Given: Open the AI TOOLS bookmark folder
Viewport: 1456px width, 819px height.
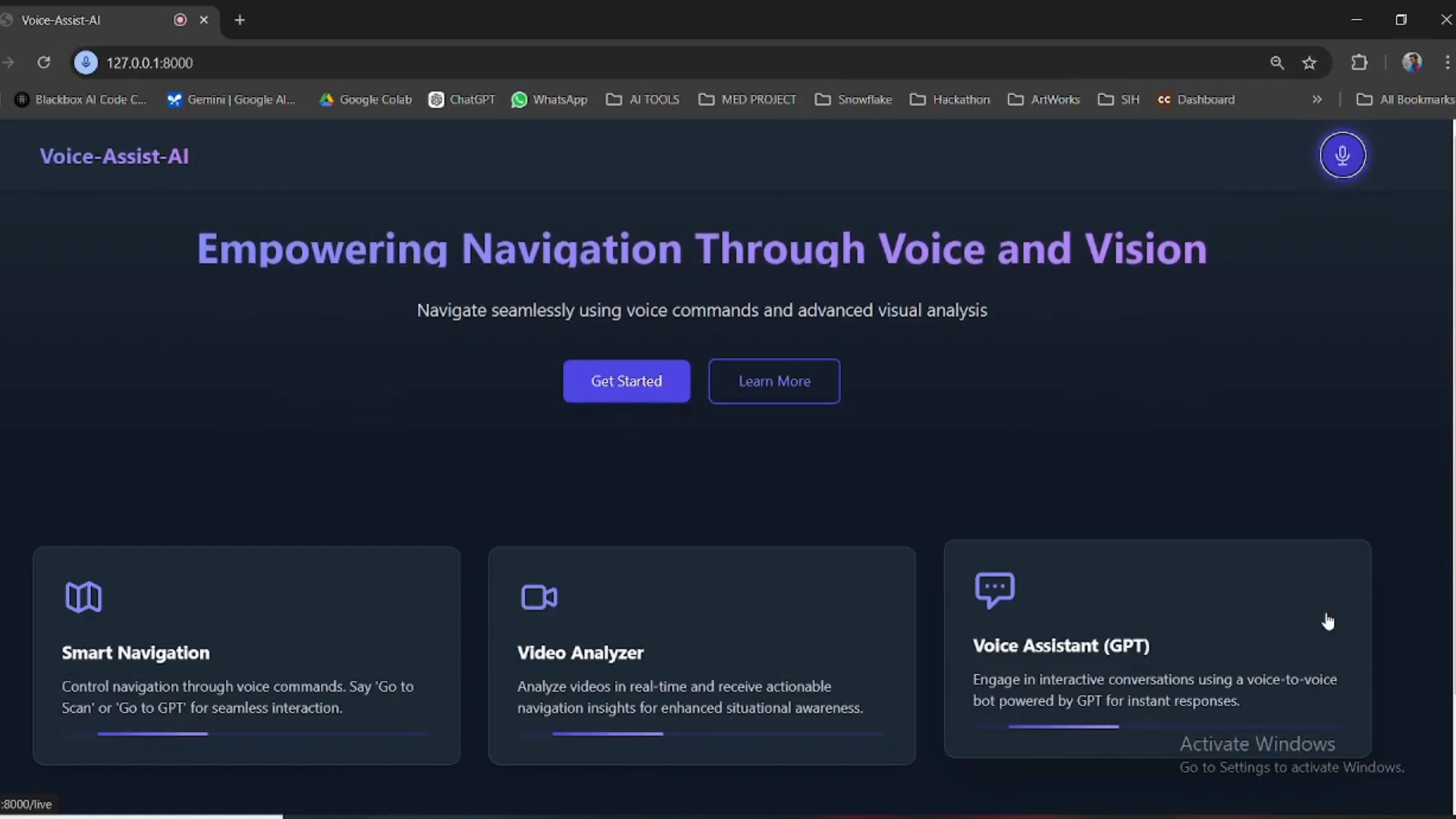Looking at the screenshot, I should pyautogui.click(x=643, y=99).
